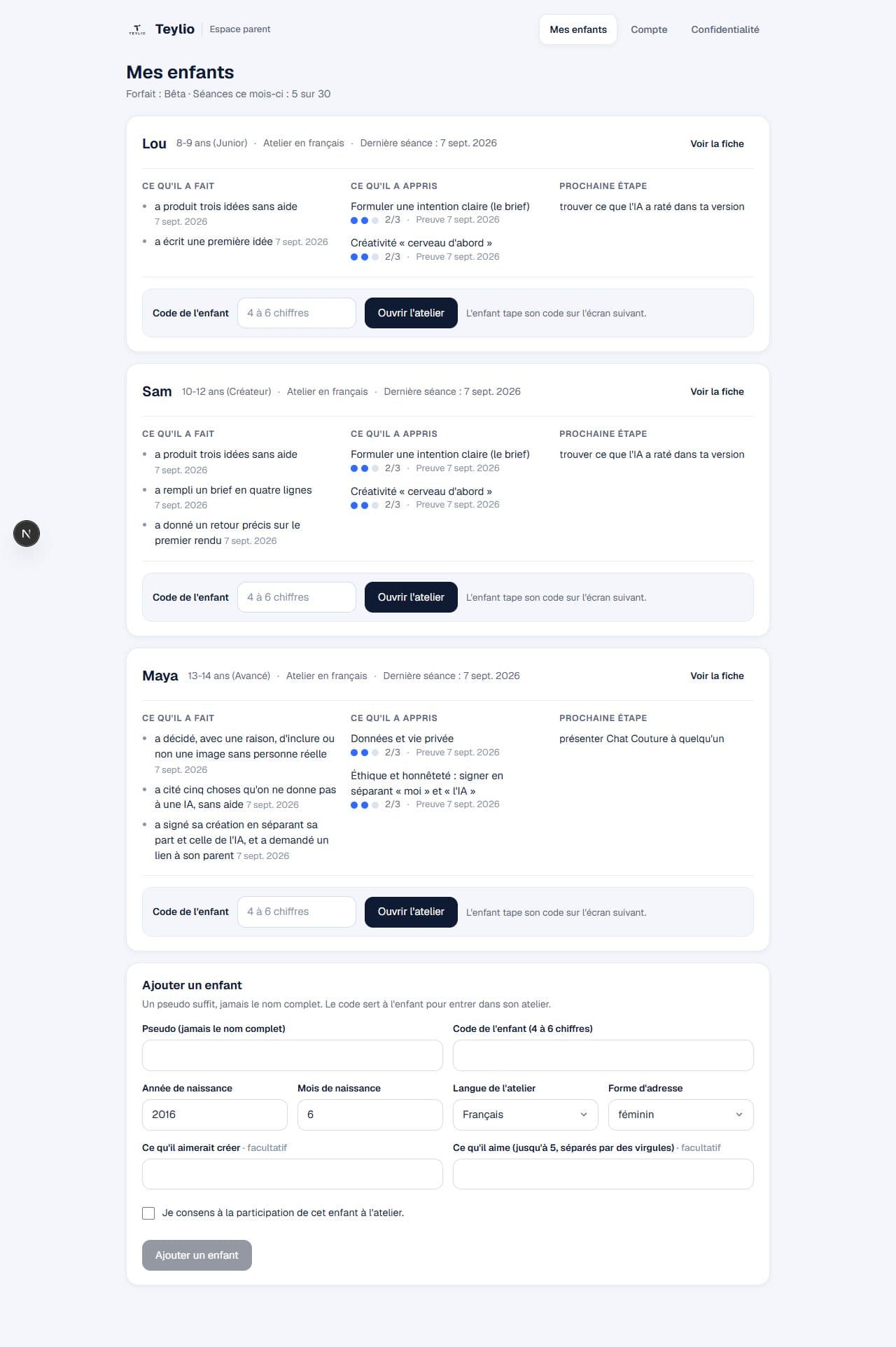The image size is (896, 1347).
Task: Tick the consent checkbox for atelier participation
Action: tap(148, 1213)
